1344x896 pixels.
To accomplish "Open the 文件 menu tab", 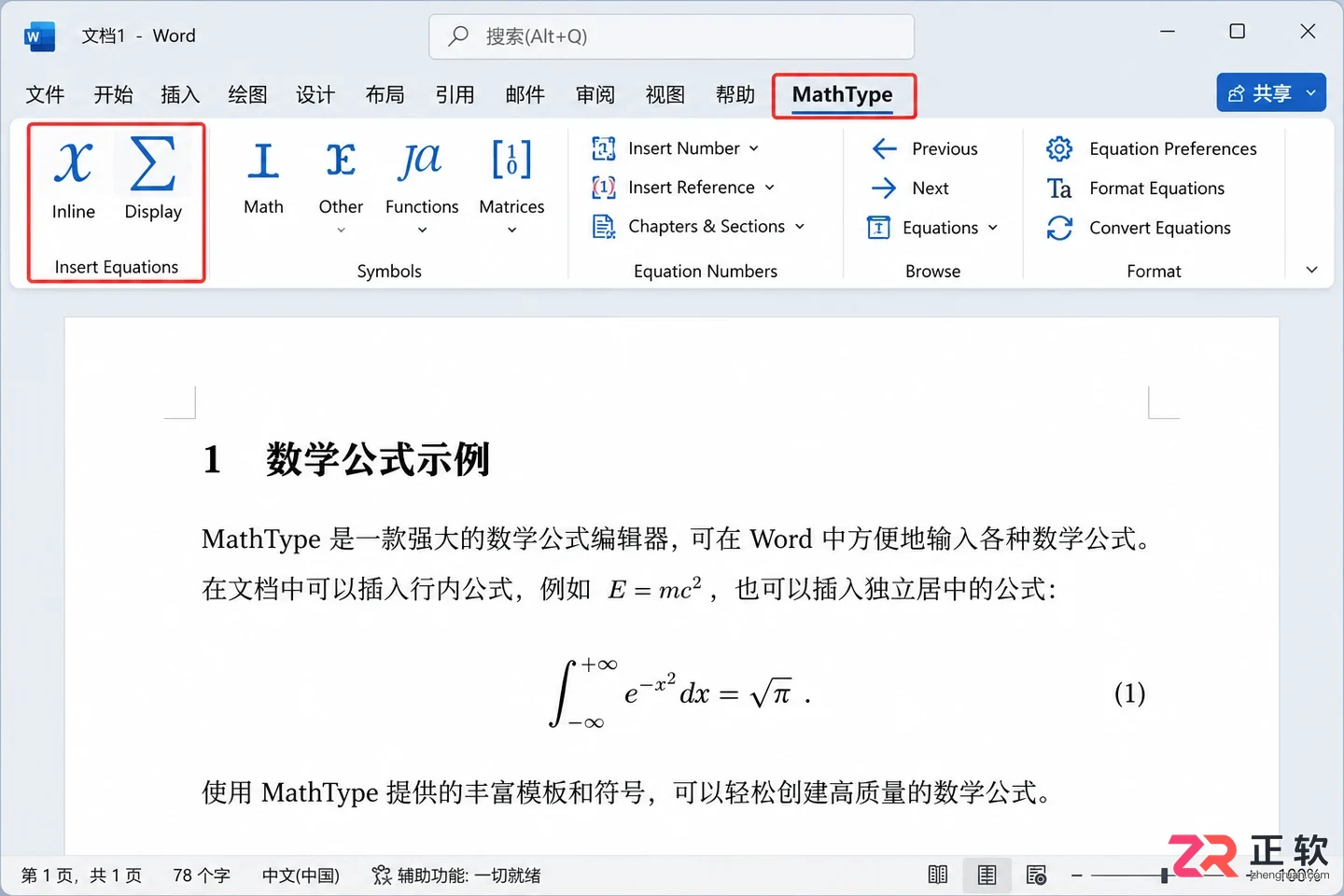I will point(45,94).
